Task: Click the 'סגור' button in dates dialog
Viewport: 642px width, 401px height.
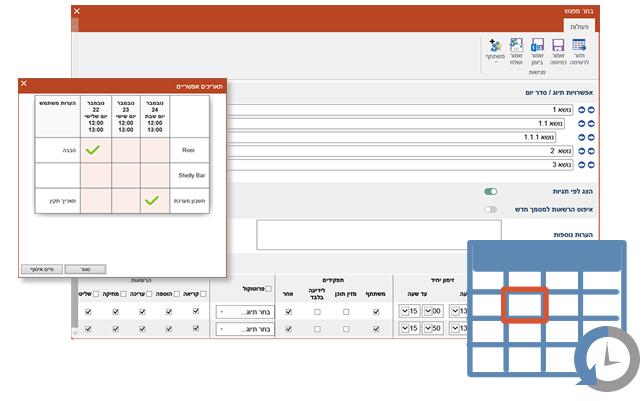Action: (85, 269)
